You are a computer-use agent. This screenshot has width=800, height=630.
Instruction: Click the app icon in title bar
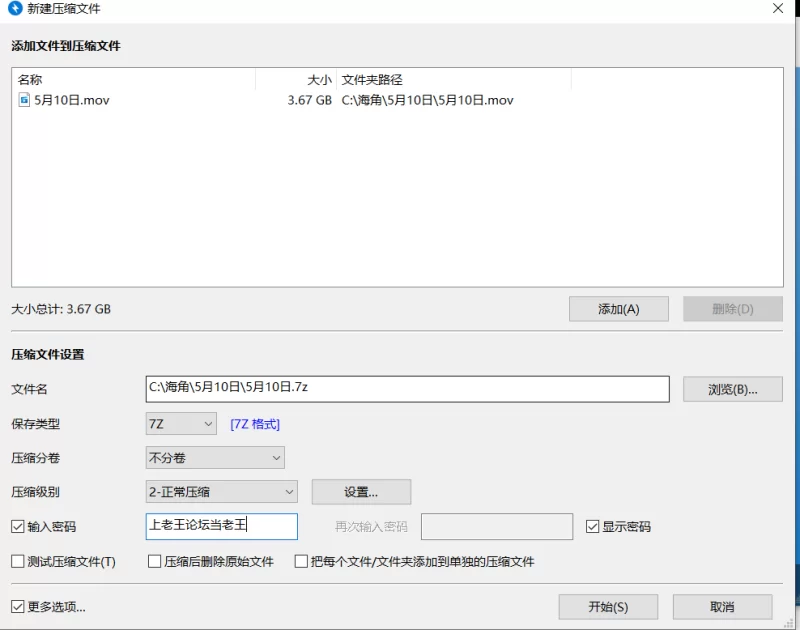tap(13, 9)
